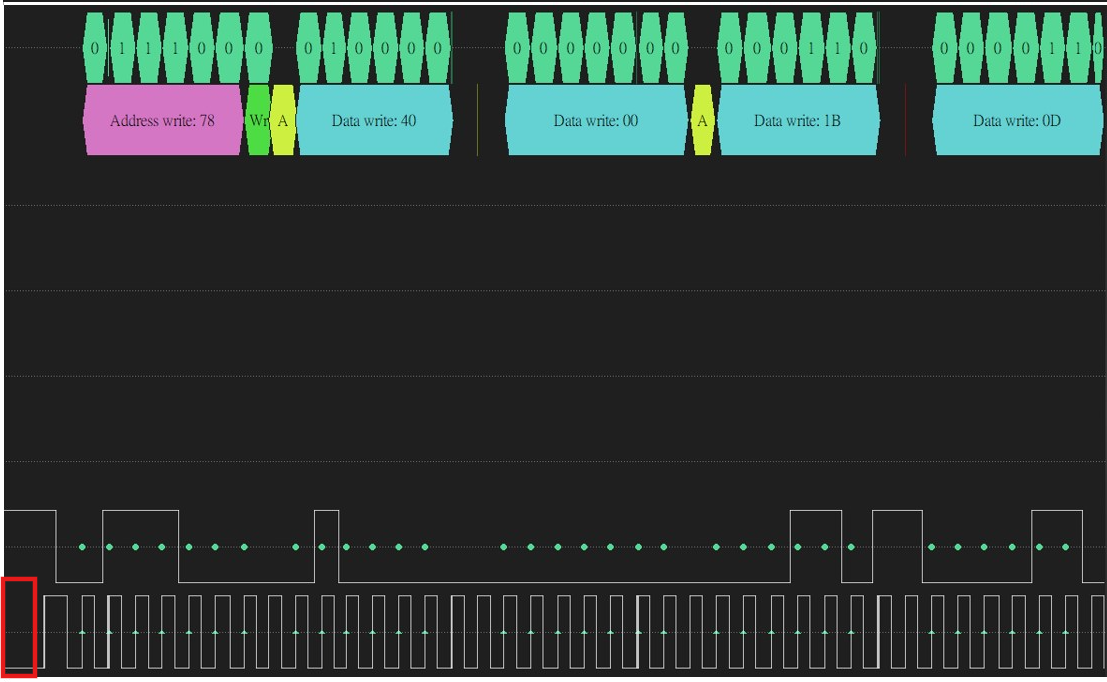
Task: Select the yellow "A" block before "Data write: 1B"
Action: pyautogui.click(x=702, y=120)
